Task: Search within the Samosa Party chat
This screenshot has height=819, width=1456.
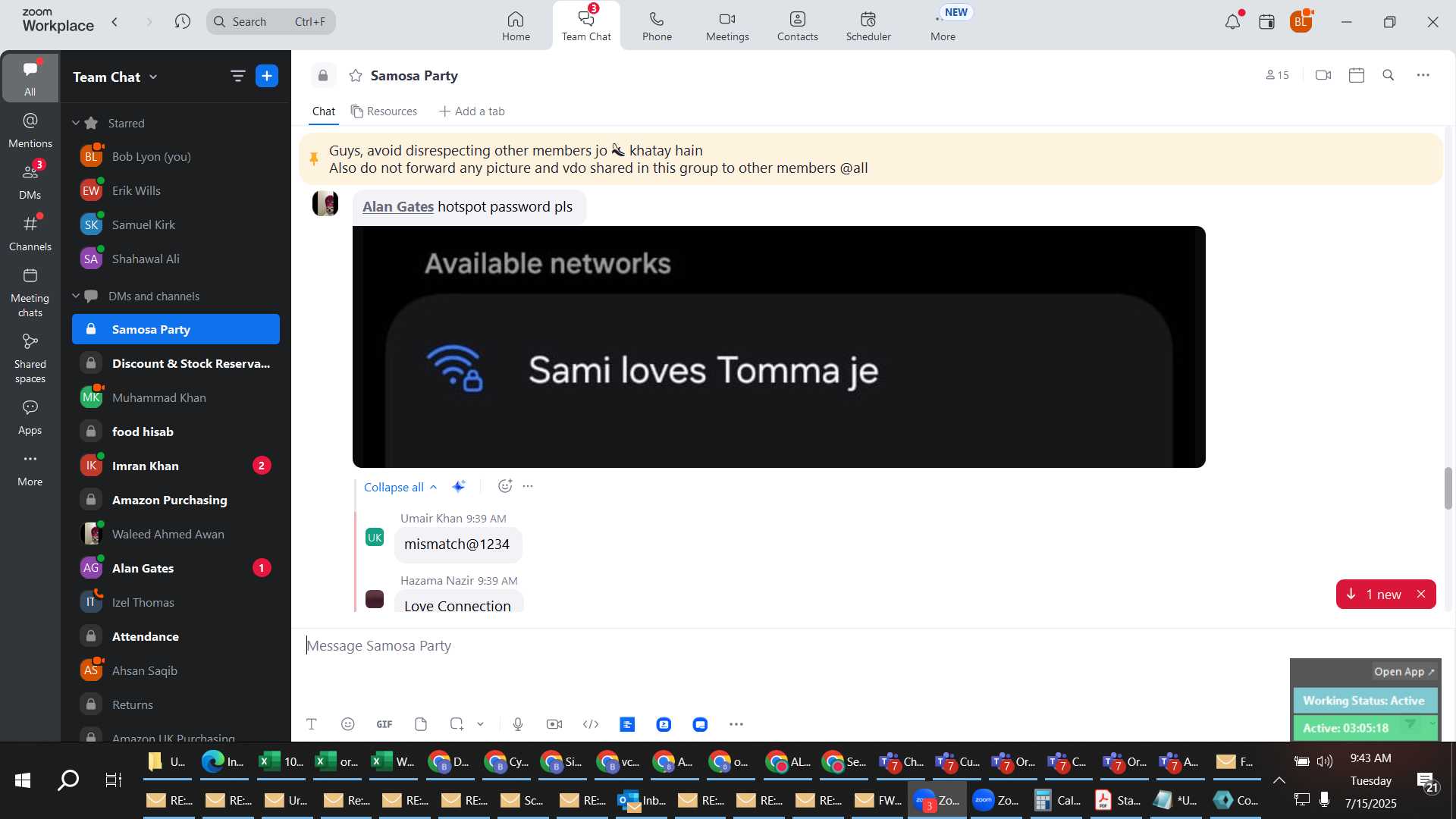Action: 1389,75
